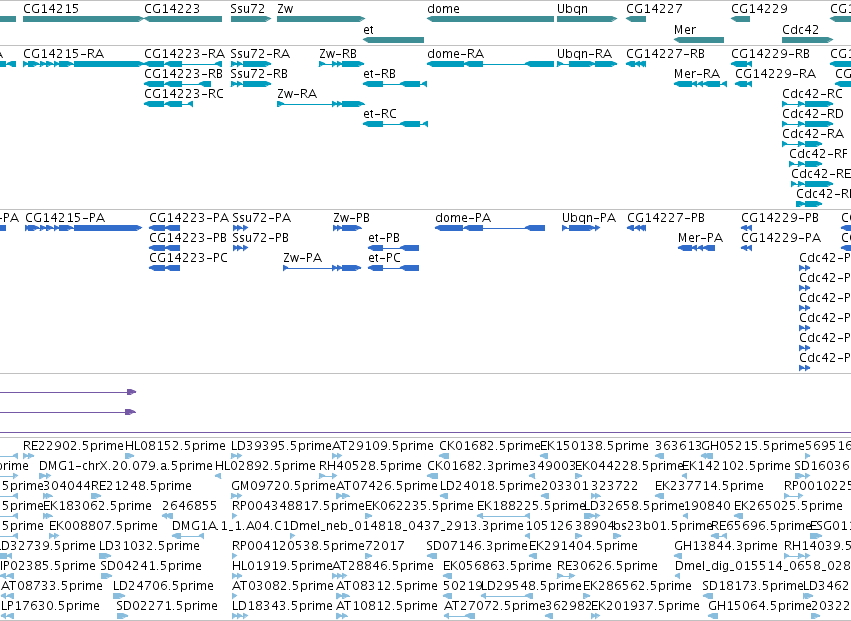The height and width of the screenshot is (621, 851).
Task: Open protein Ssu72-PA label
Action: pos(262,218)
